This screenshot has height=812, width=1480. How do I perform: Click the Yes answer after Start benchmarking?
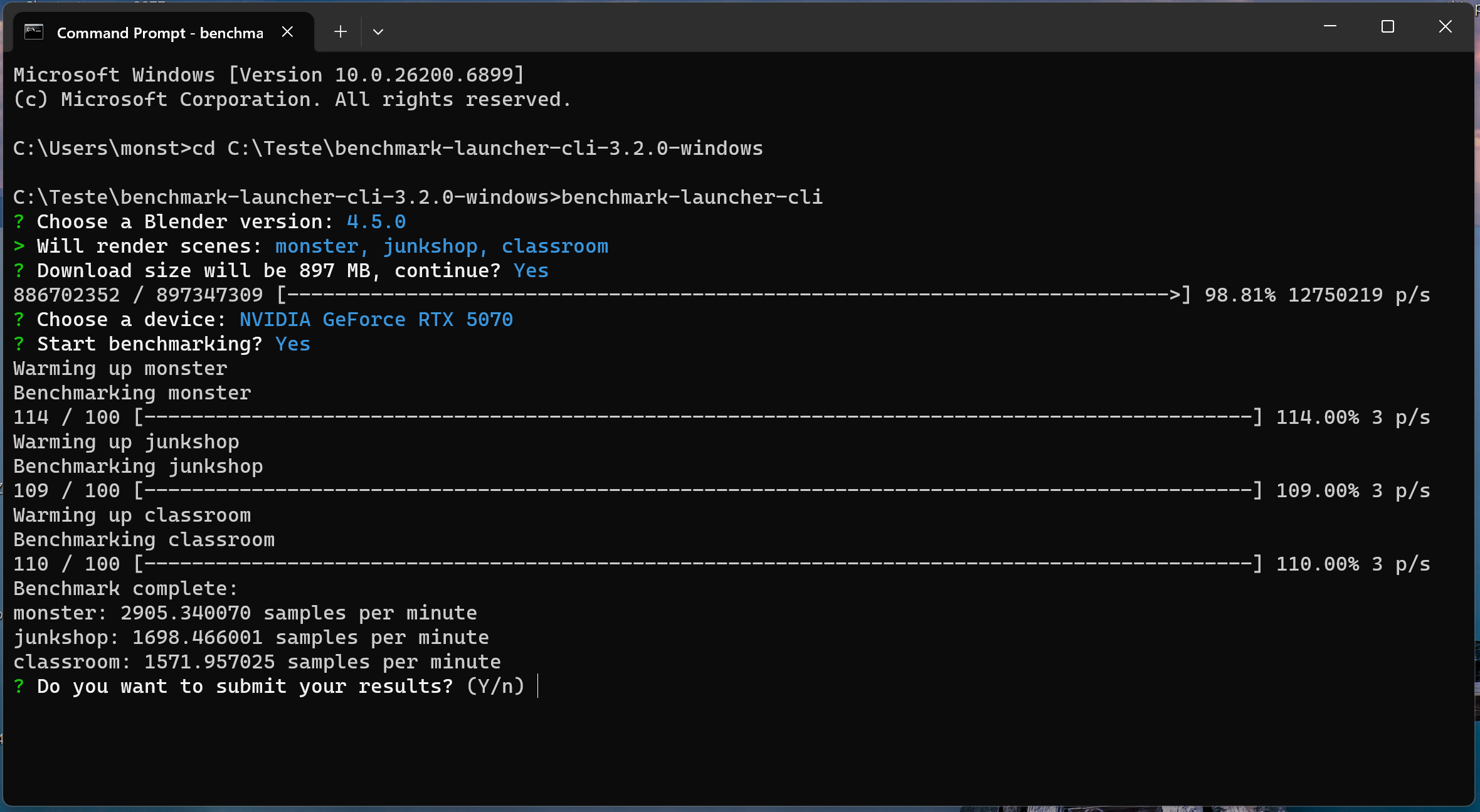pos(293,344)
